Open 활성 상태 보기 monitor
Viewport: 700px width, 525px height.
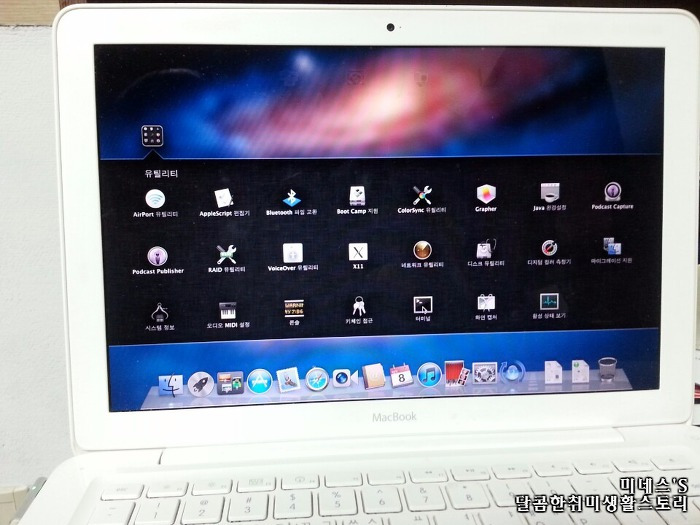coord(549,302)
